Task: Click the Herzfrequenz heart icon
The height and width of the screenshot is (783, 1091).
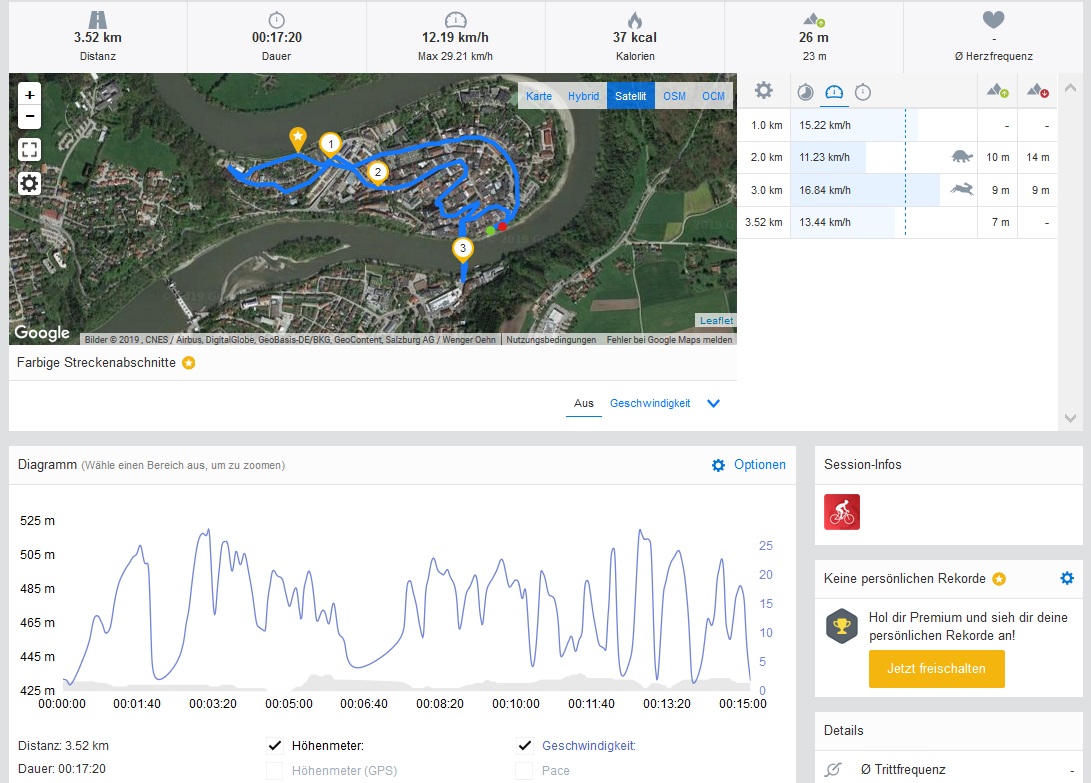Action: tap(993, 19)
